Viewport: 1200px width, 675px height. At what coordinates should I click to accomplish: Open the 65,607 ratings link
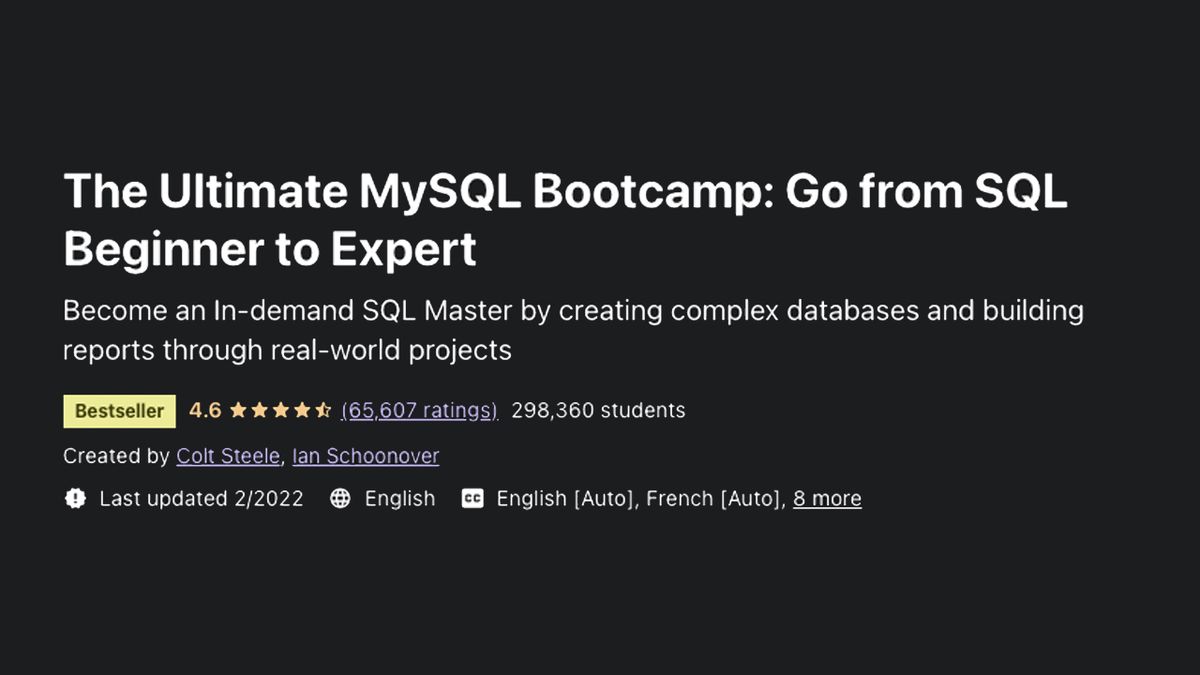(x=419, y=410)
